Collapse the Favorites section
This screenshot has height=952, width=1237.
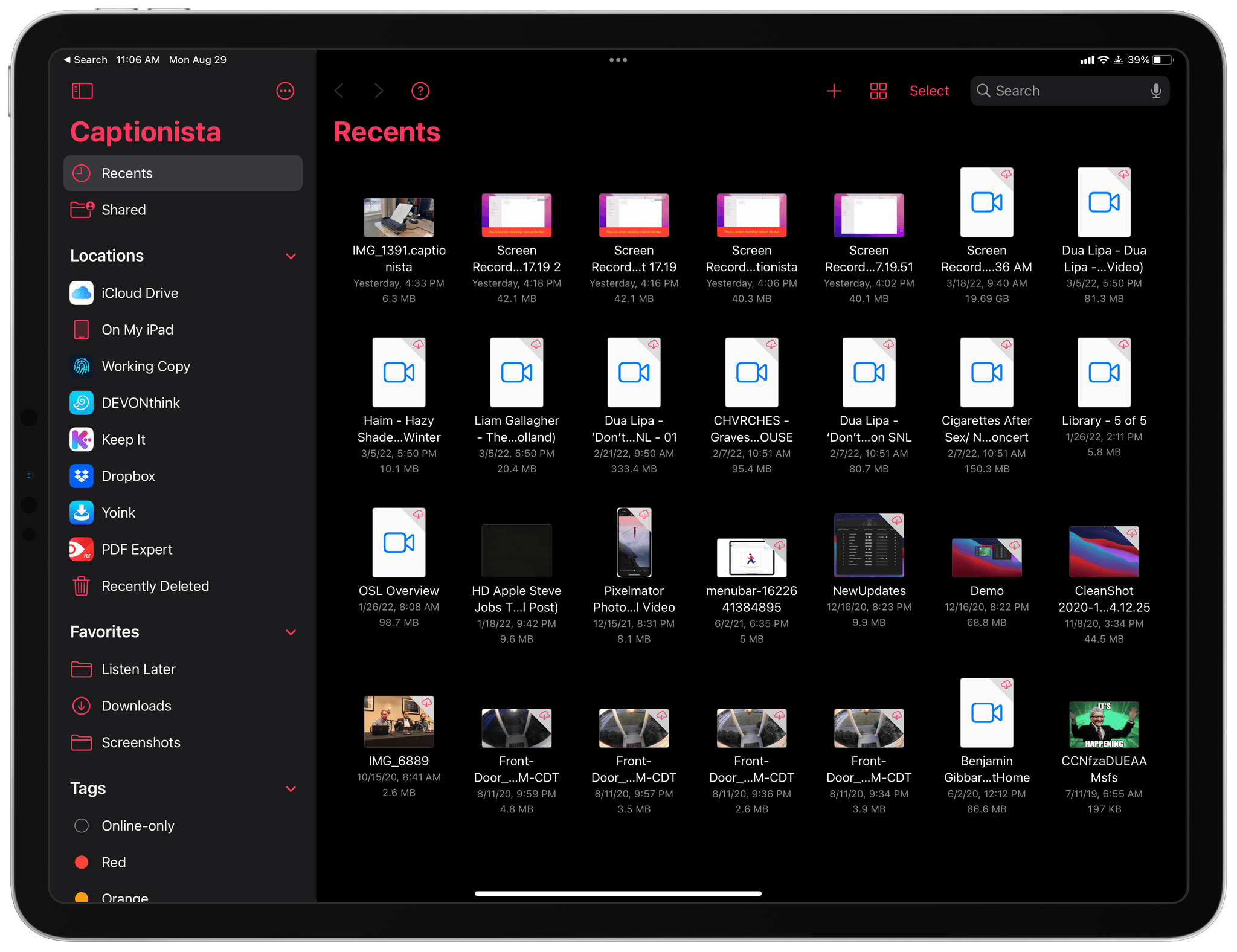tap(291, 632)
